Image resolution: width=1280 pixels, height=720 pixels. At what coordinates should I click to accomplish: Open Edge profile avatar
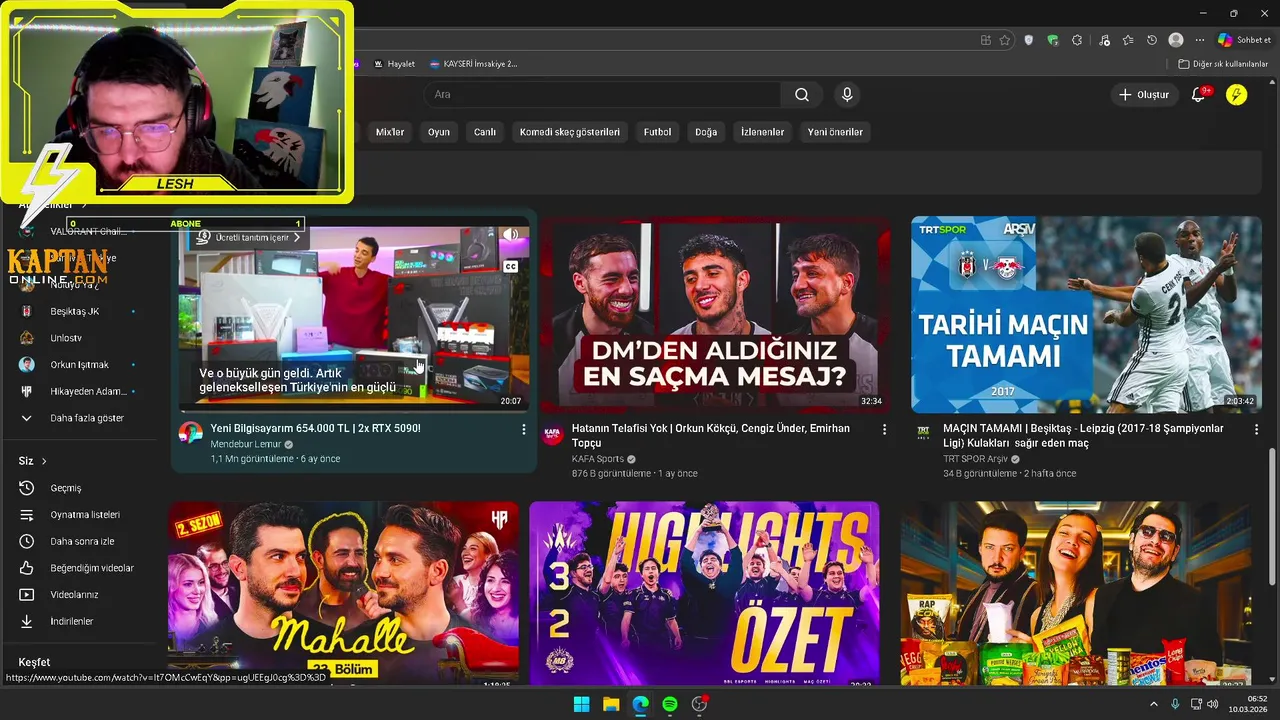(x=1176, y=40)
